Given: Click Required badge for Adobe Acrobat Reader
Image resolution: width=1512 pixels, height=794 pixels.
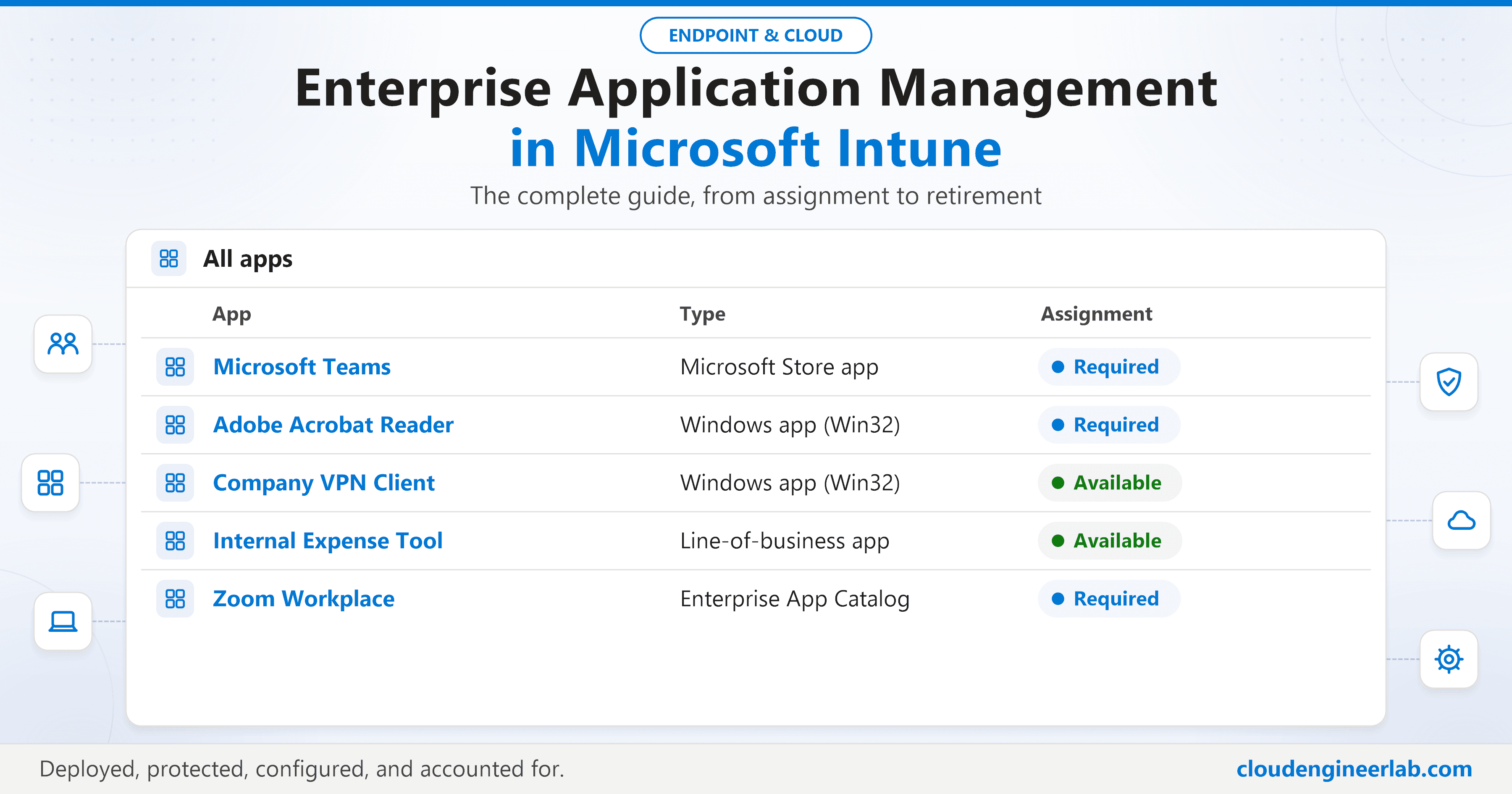Looking at the screenshot, I should [x=1109, y=425].
